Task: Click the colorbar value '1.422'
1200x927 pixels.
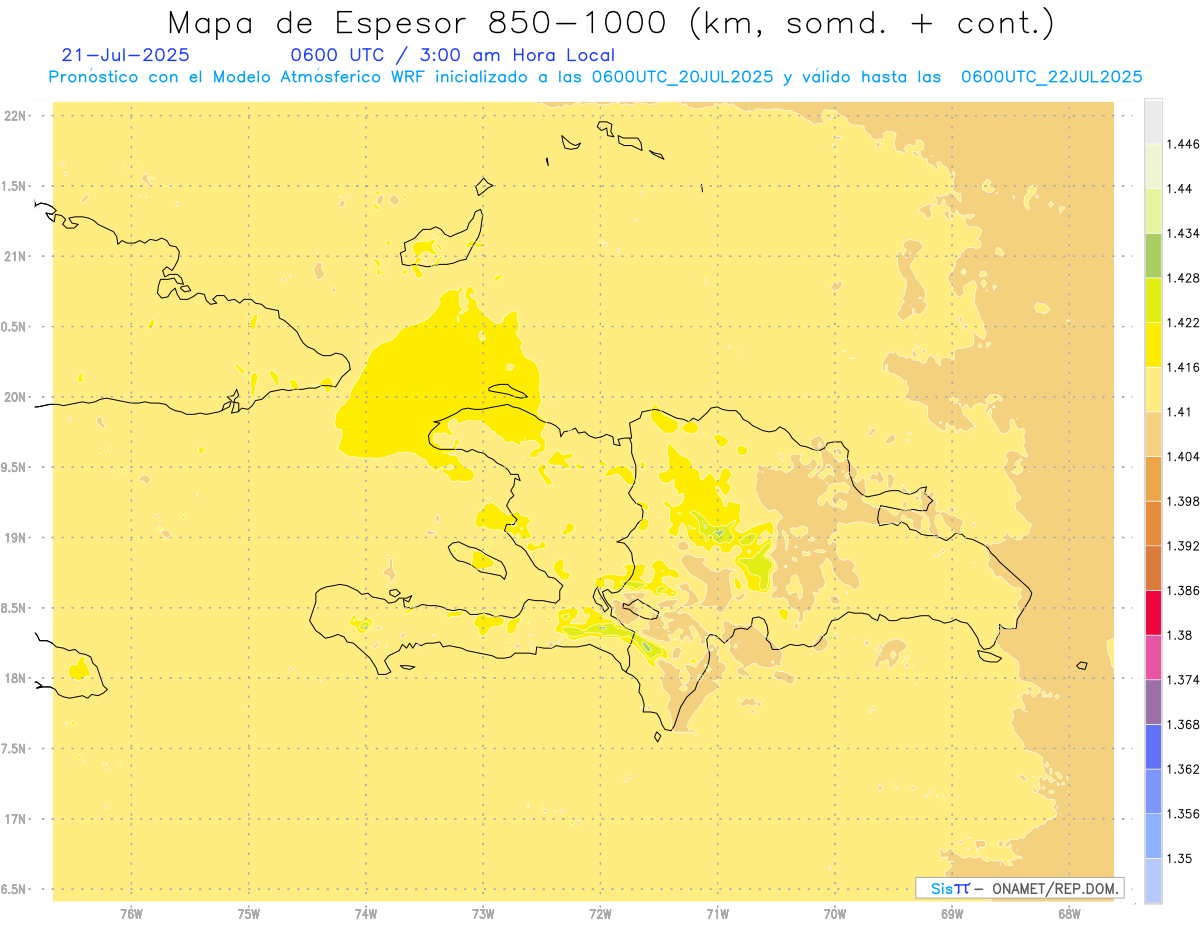Action: point(1182,322)
